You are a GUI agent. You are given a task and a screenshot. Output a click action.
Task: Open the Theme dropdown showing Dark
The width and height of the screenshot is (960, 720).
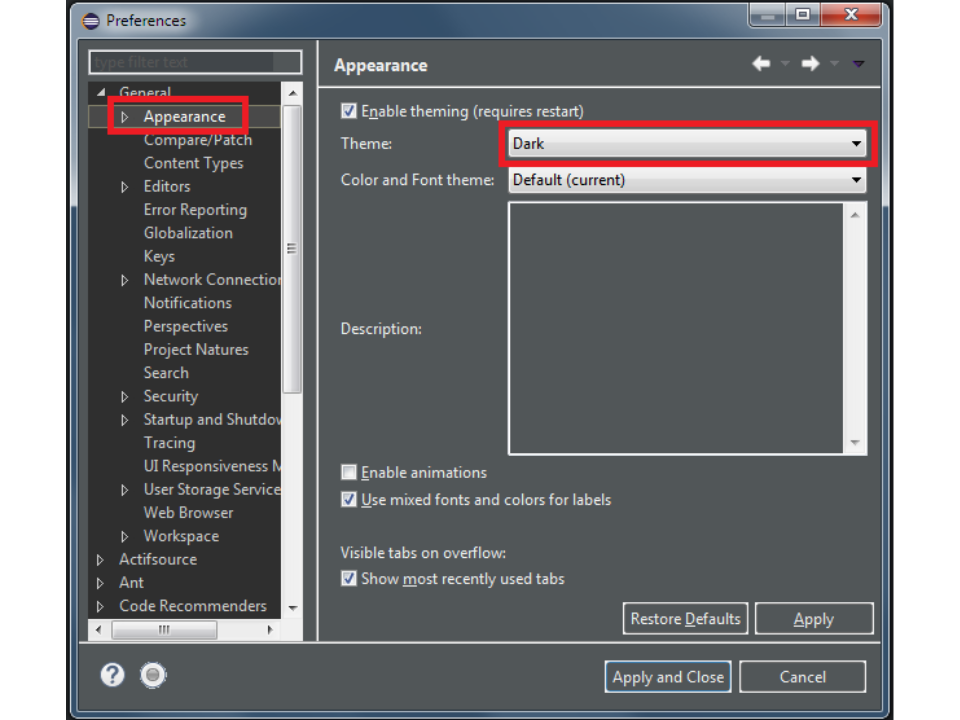tap(686, 144)
